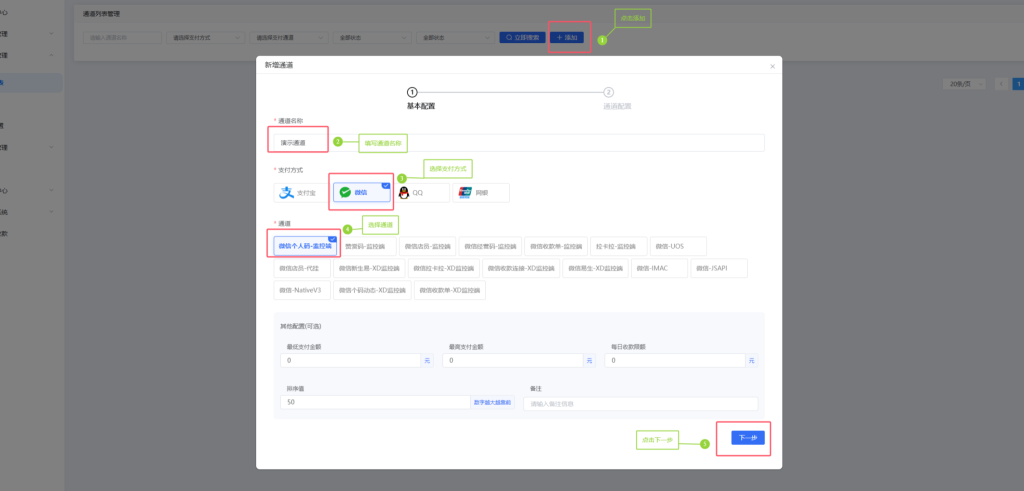Click the plus 添加 button
The height and width of the screenshot is (491, 1024).
tap(567, 38)
